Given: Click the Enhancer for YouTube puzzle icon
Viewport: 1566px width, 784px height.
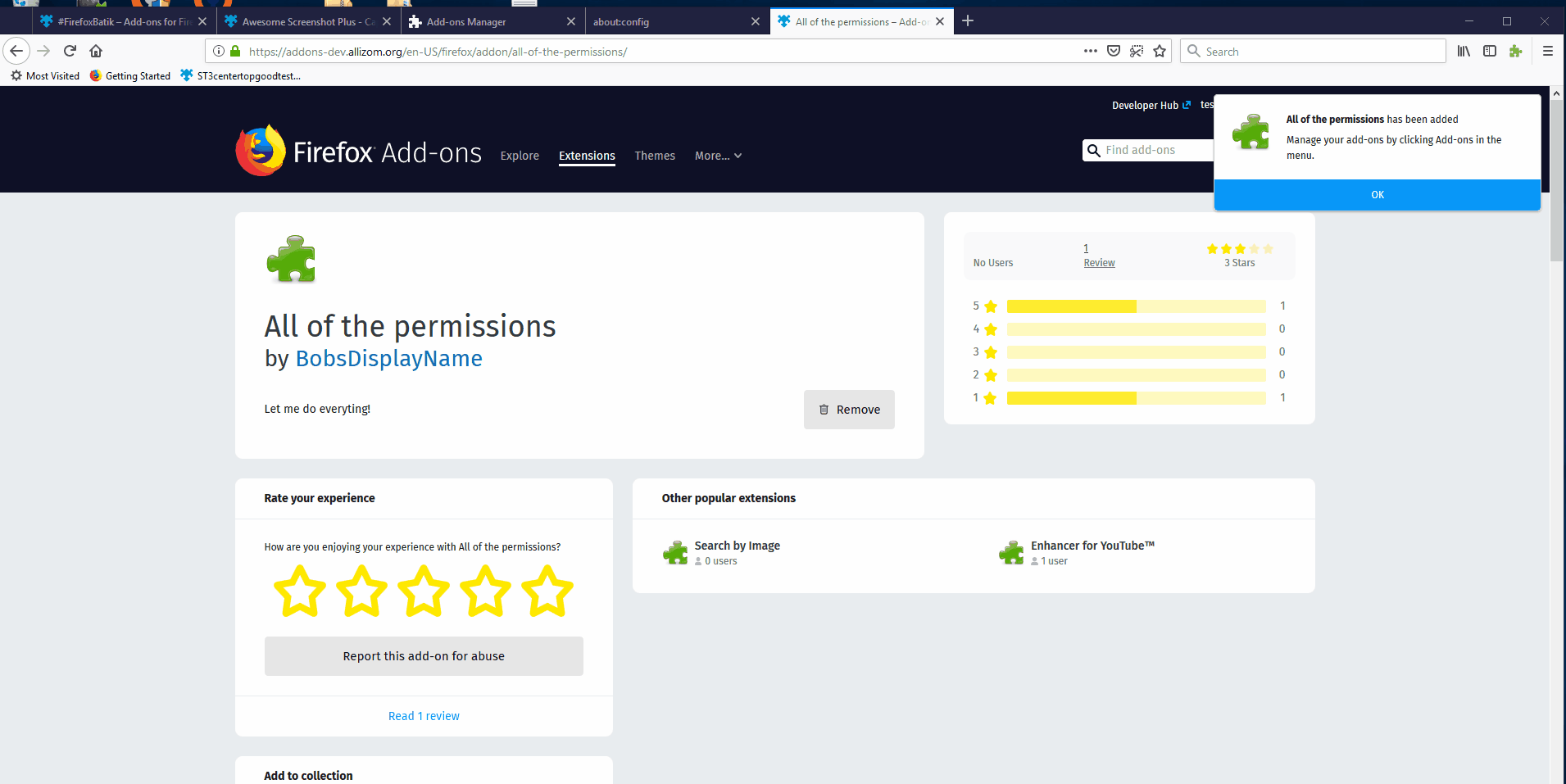Looking at the screenshot, I should pyautogui.click(x=1011, y=553).
